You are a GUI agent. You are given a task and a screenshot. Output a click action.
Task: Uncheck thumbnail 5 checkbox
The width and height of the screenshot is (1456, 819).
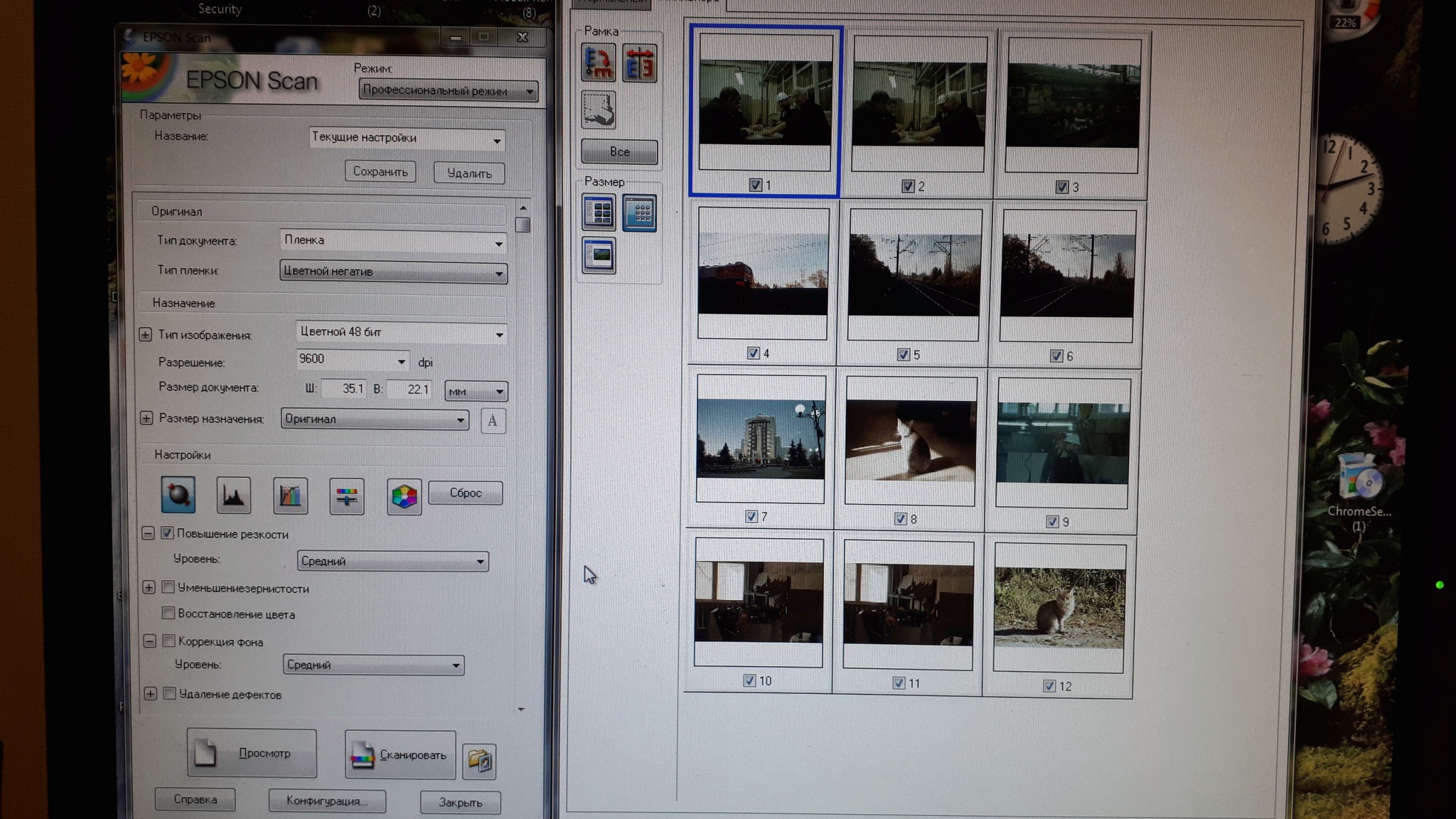coord(904,354)
